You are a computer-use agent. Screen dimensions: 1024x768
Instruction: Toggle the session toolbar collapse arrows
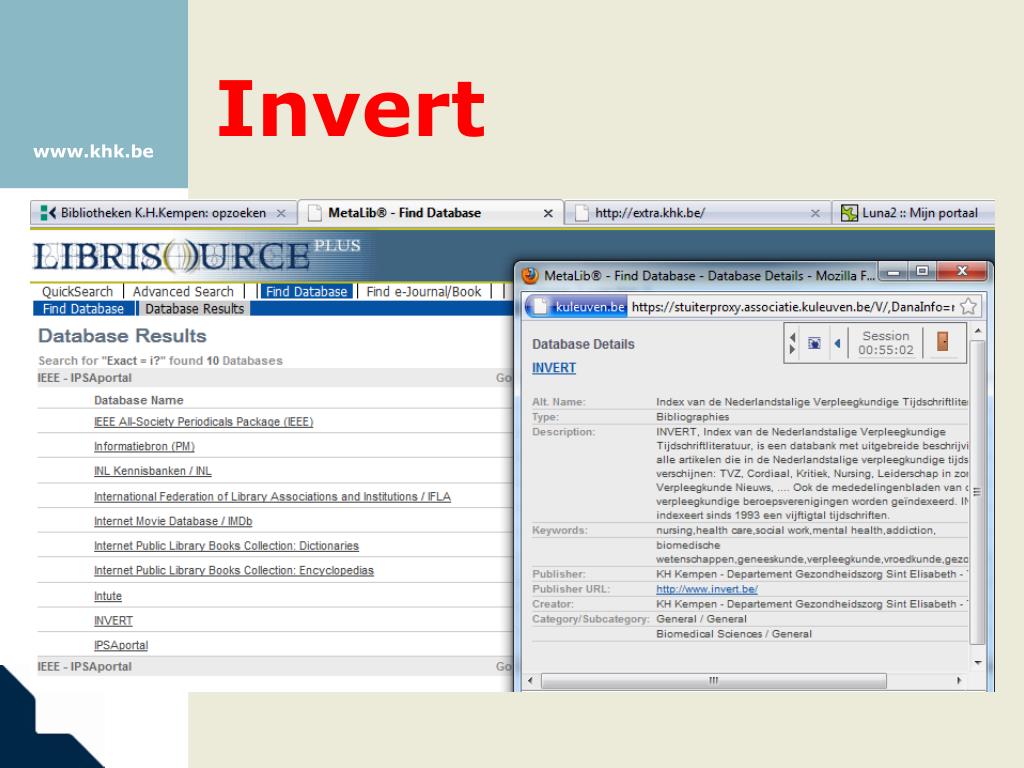[792, 343]
